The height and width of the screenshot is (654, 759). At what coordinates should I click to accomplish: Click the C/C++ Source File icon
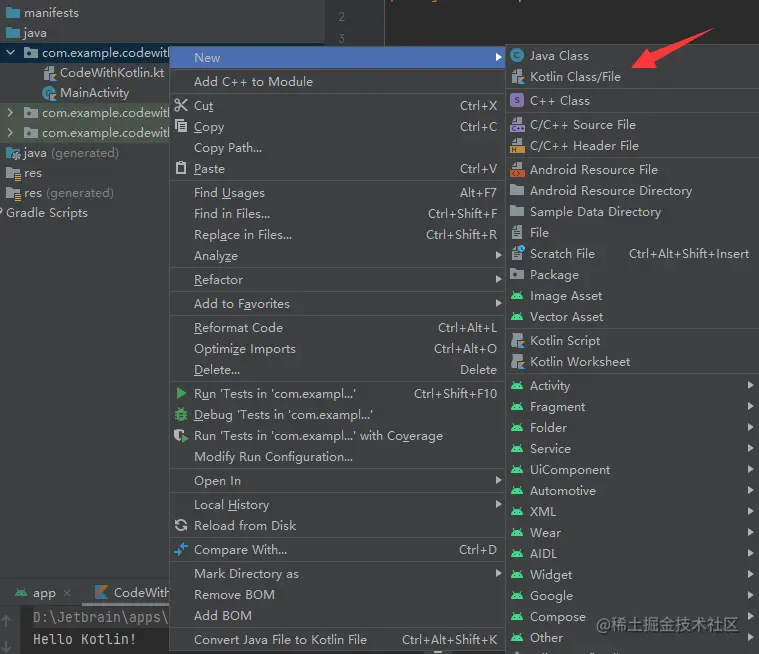(517, 124)
